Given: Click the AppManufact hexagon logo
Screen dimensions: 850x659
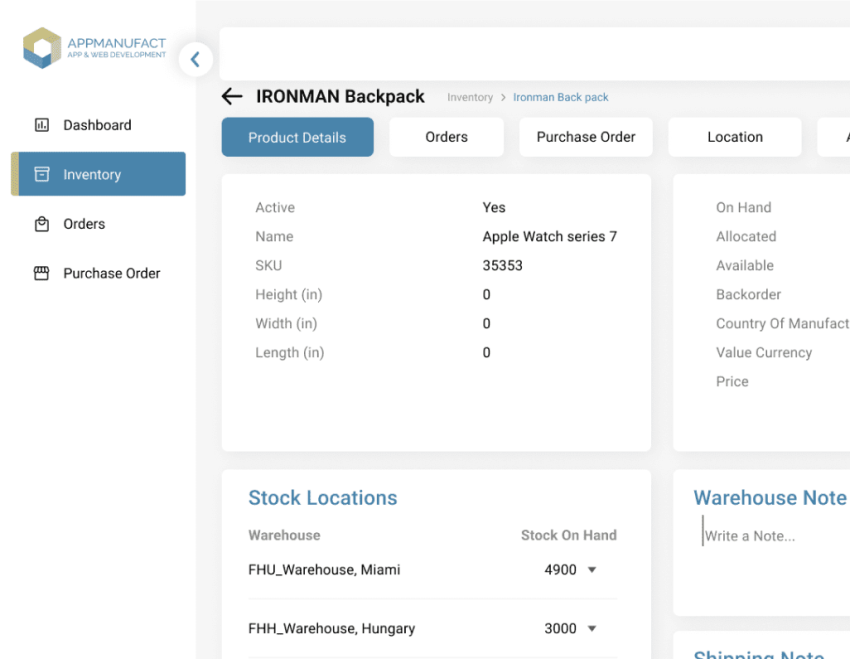Looking at the screenshot, I should coord(42,48).
